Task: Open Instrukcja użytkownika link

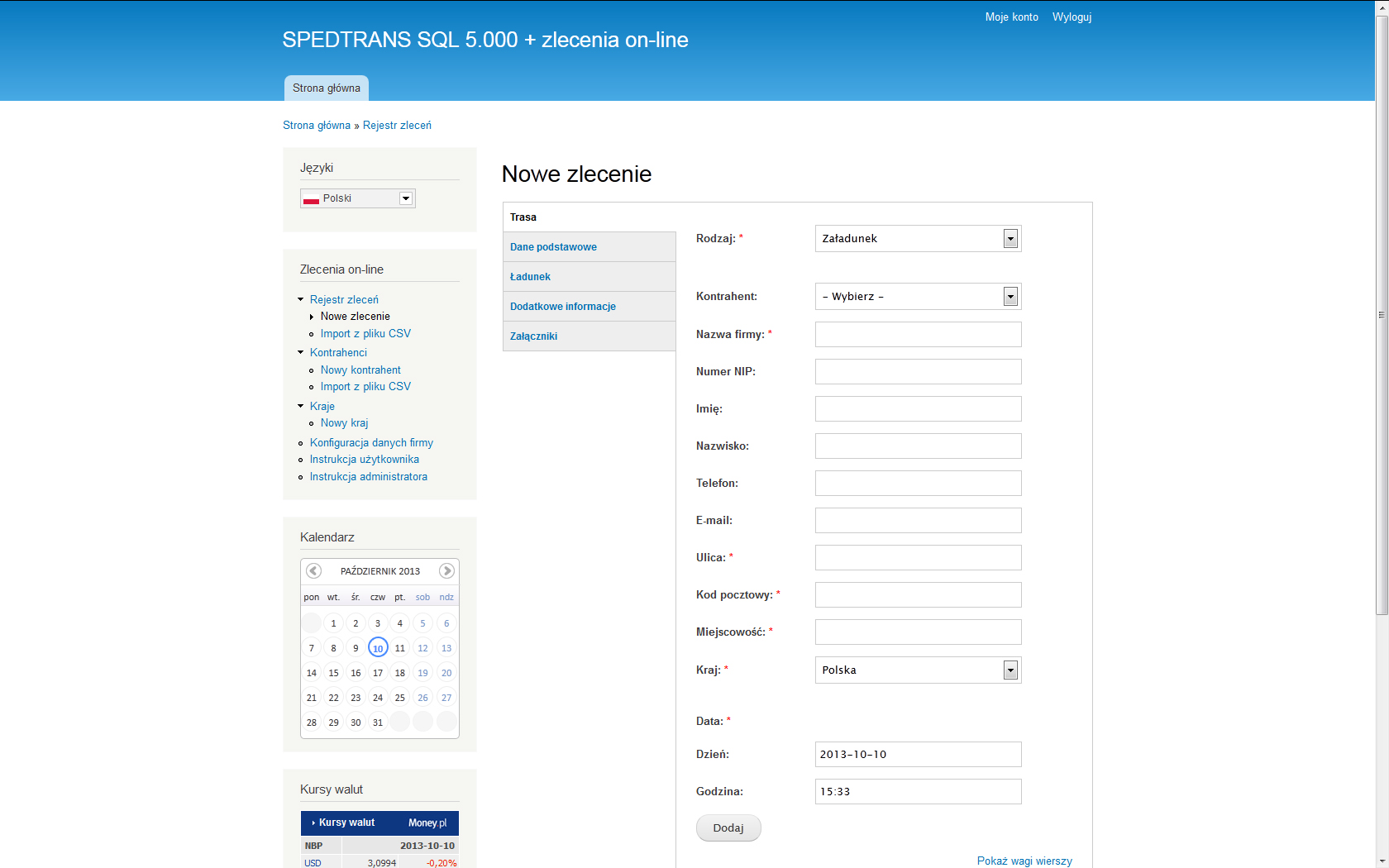Action: [x=365, y=460]
